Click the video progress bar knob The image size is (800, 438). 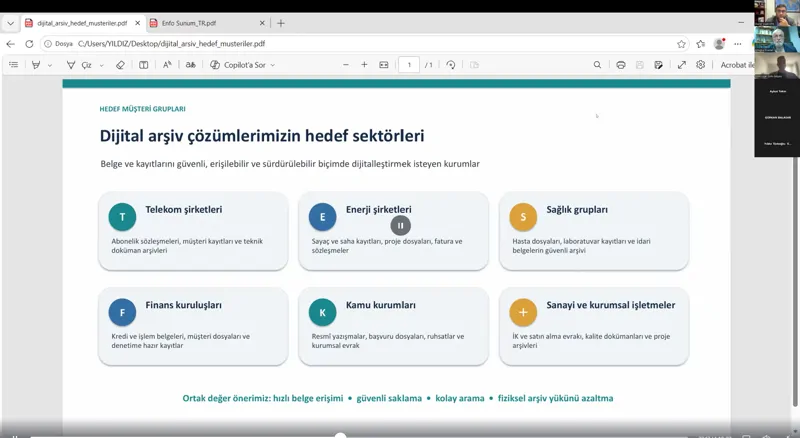340,435
